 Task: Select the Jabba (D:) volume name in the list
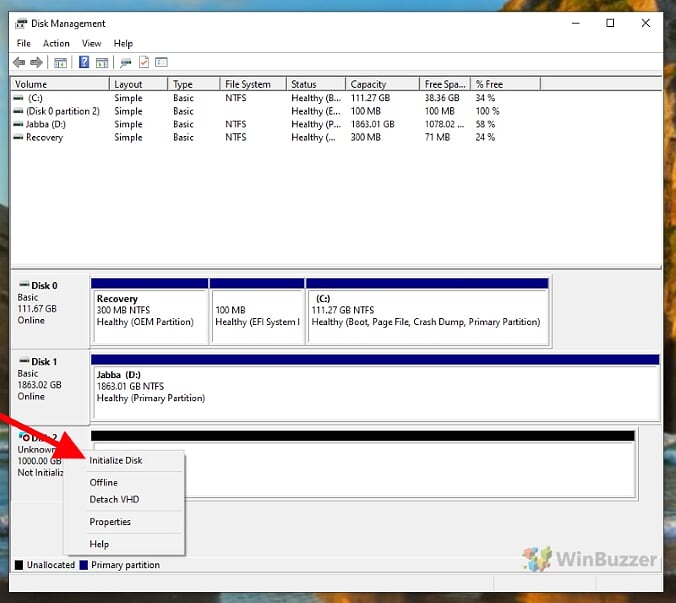click(x=46, y=124)
